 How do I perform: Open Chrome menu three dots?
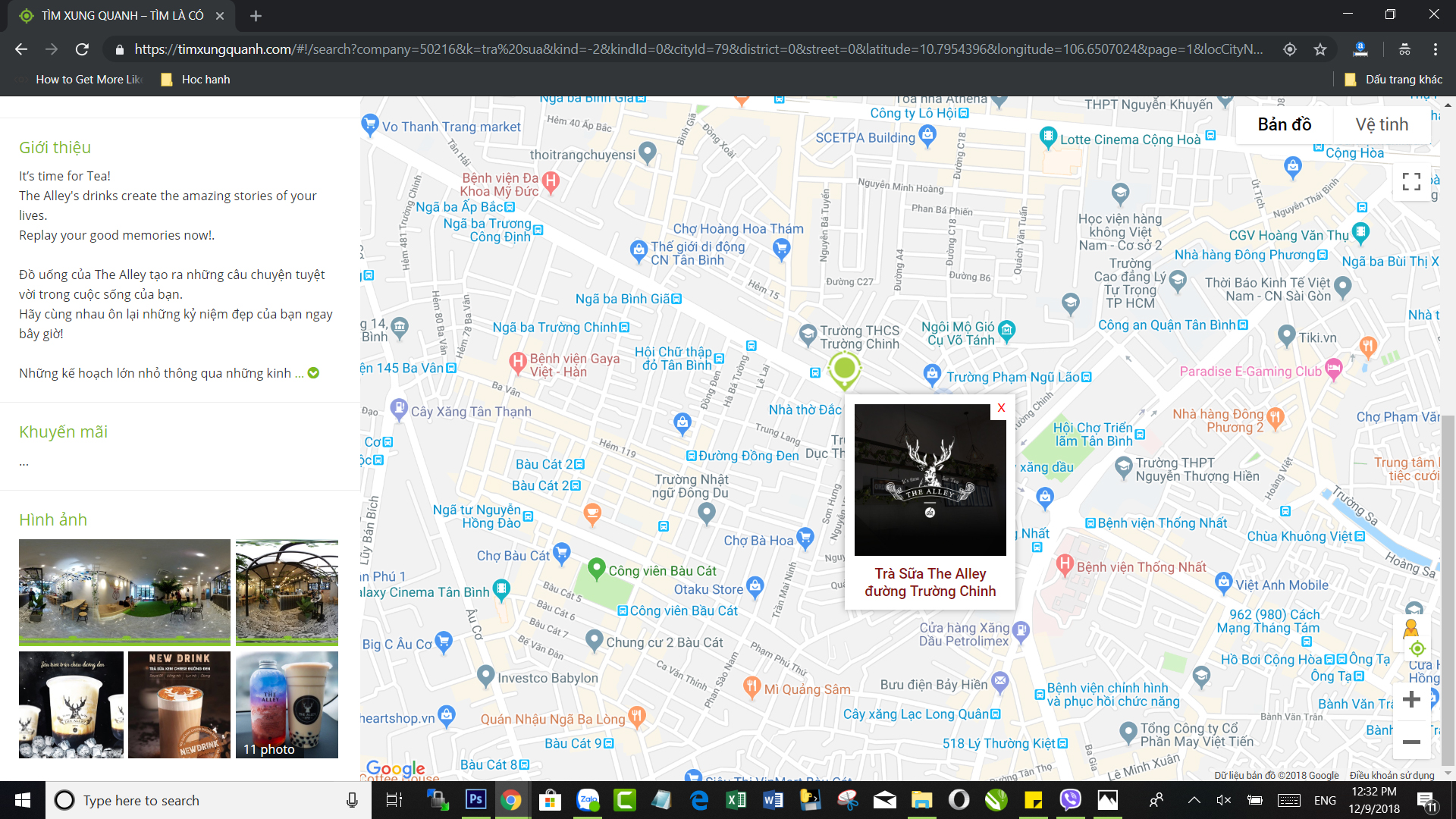pos(1436,49)
